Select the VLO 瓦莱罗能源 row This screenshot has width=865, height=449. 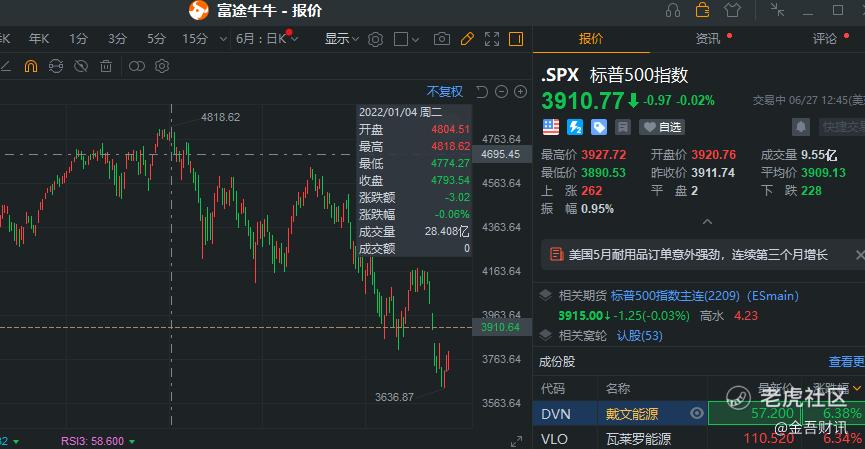(x=698, y=439)
